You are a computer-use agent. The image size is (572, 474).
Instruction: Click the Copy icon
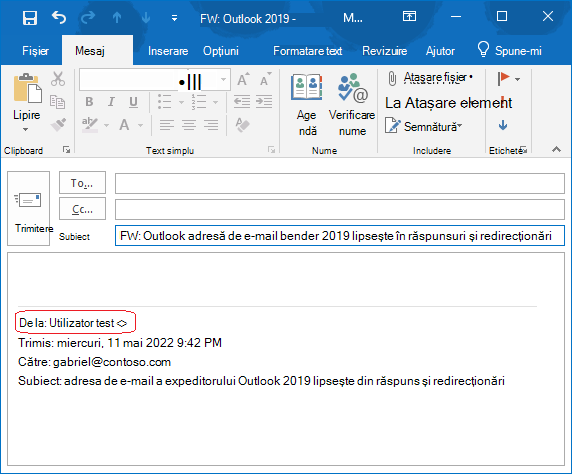click(x=58, y=102)
